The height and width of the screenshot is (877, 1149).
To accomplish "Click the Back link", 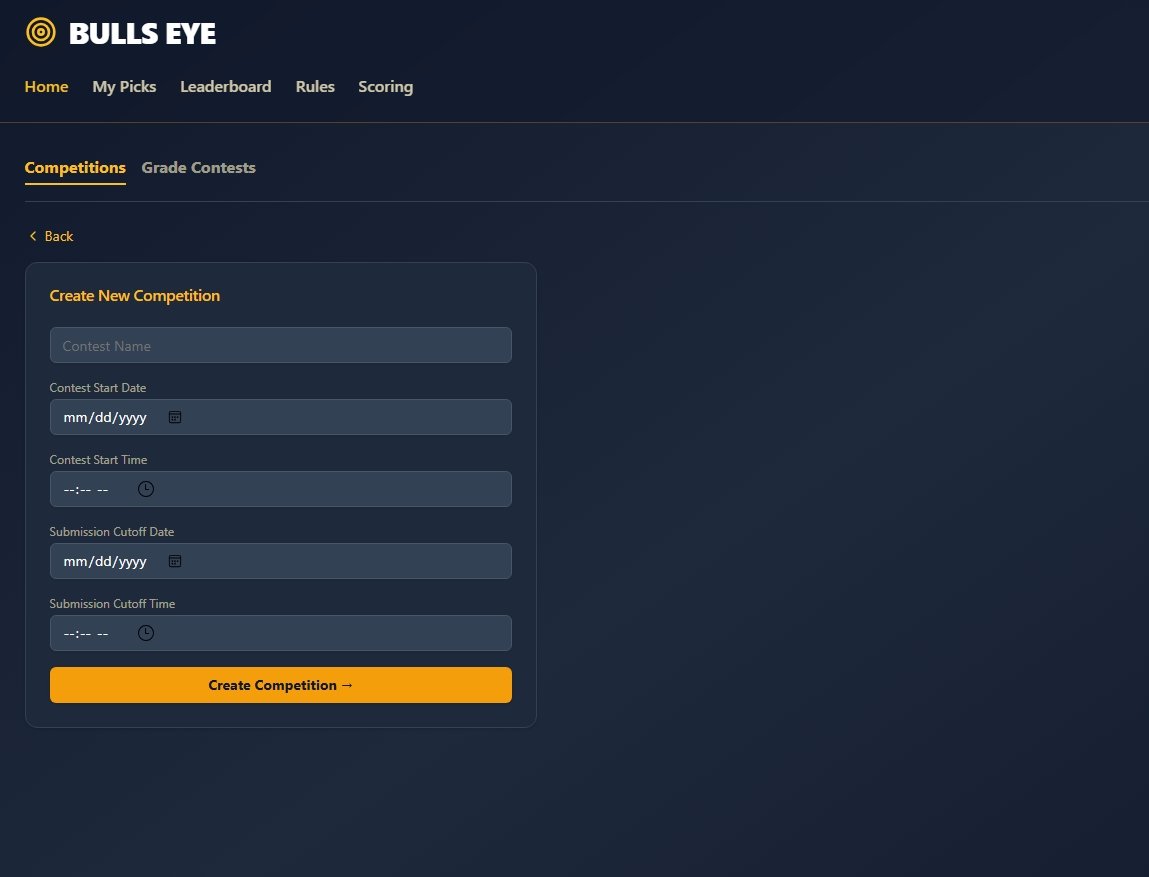I will 58,236.
